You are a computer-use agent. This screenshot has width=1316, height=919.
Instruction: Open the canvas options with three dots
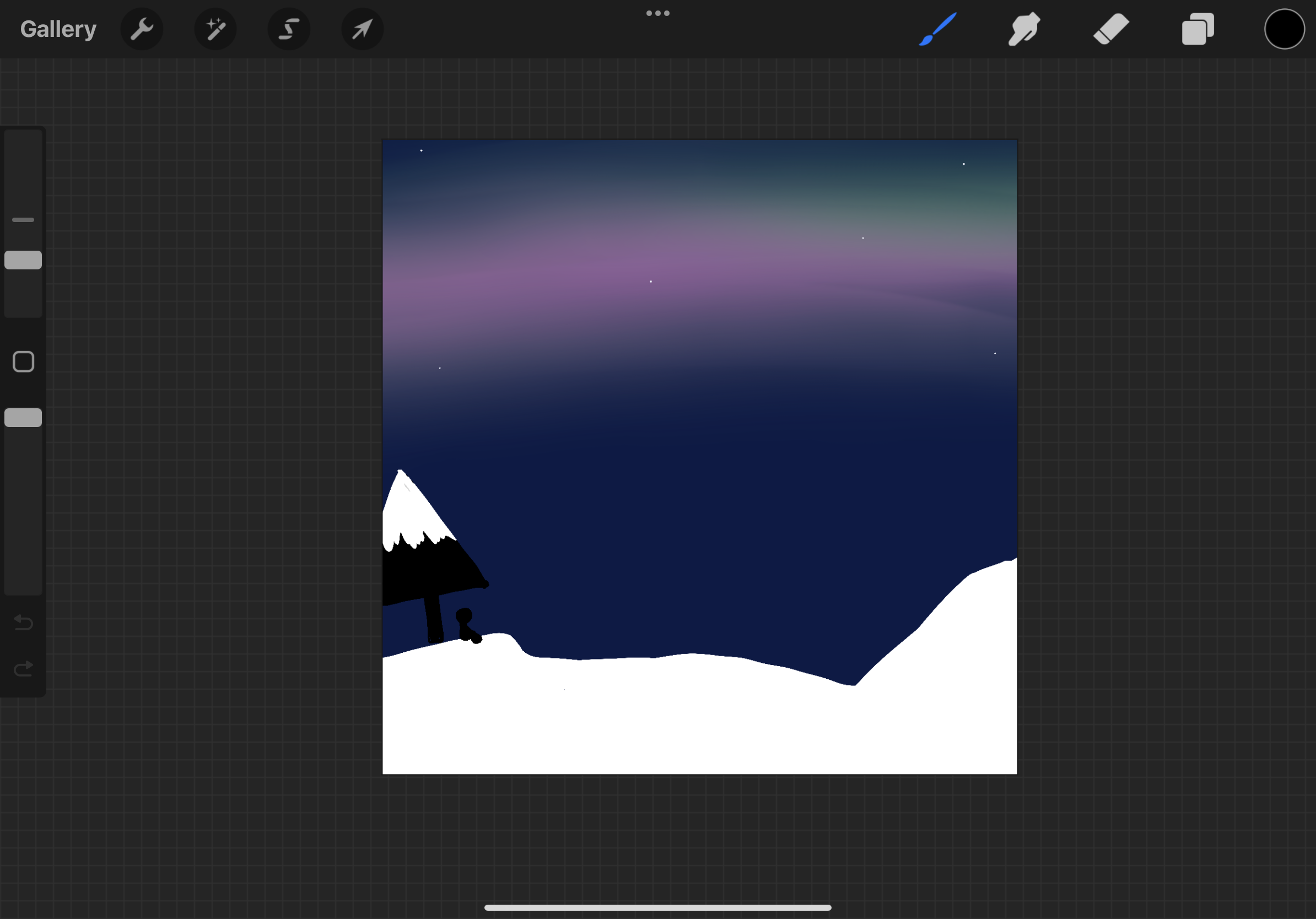pyautogui.click(x=657, y=13)
